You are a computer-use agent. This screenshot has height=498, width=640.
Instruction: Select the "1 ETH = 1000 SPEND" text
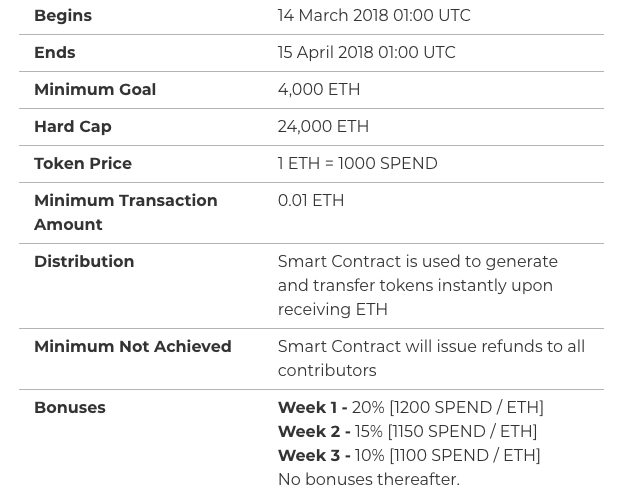click(357, 164)
